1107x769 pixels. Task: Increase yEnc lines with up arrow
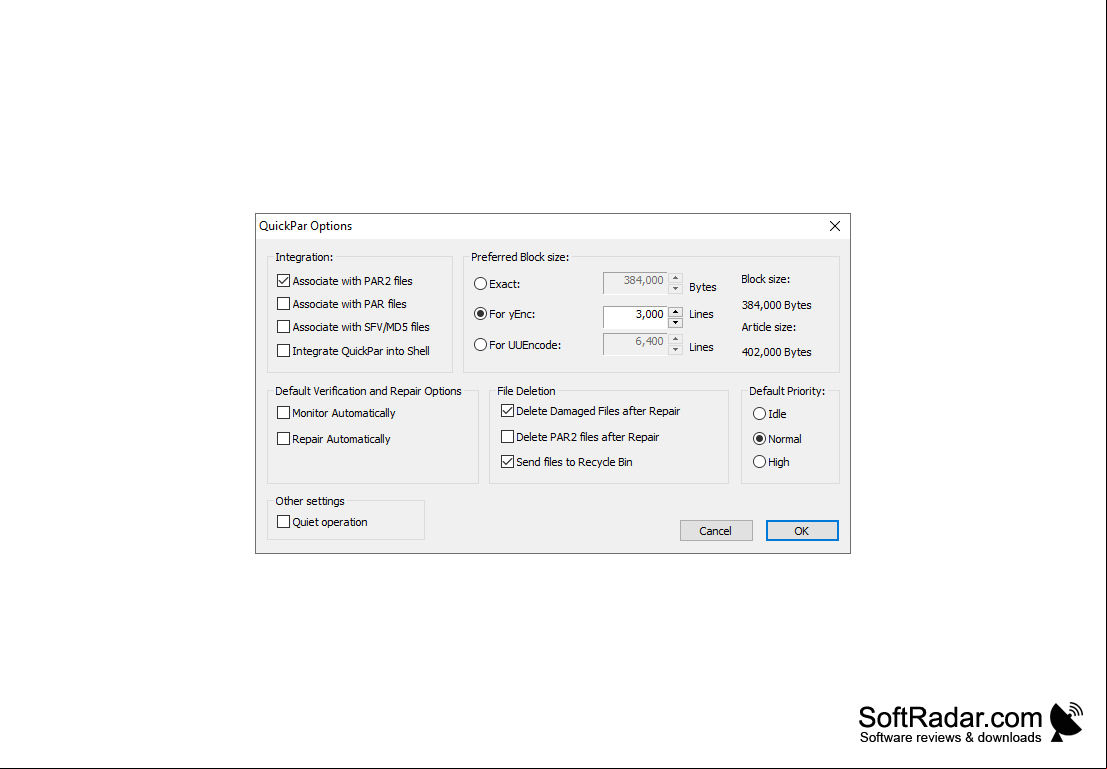pyautogui.click(x=676, y=311)
